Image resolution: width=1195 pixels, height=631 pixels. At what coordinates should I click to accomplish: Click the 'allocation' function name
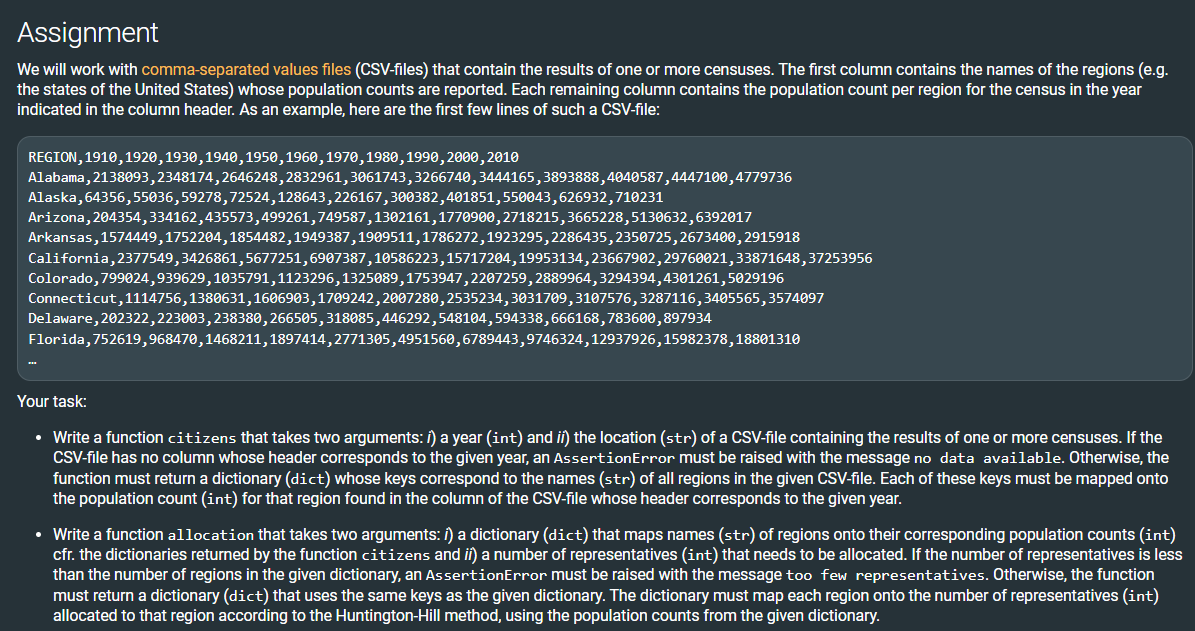(x=210, y=535)
